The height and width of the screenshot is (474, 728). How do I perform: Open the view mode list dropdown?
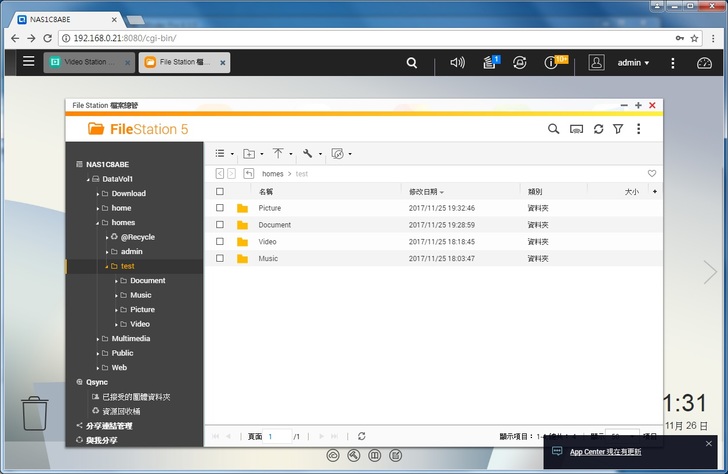tap(224, 154)
